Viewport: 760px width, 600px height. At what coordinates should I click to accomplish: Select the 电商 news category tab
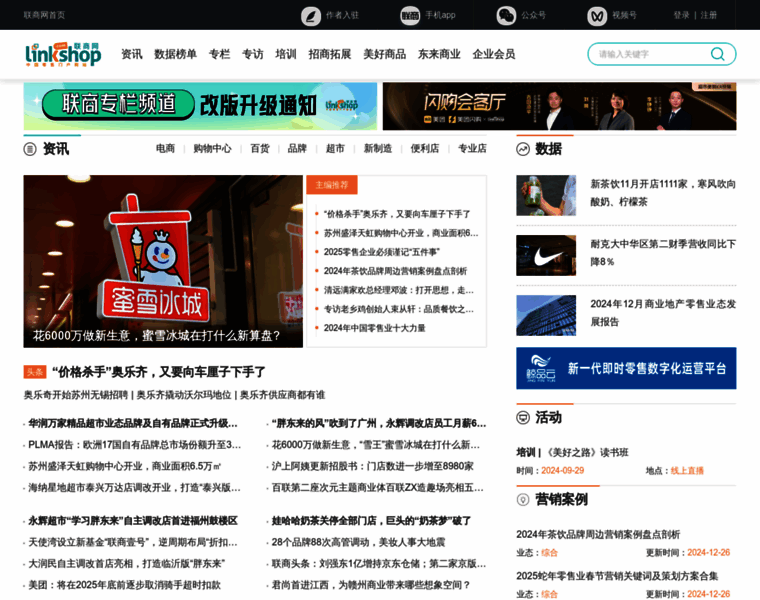[165, 148]
